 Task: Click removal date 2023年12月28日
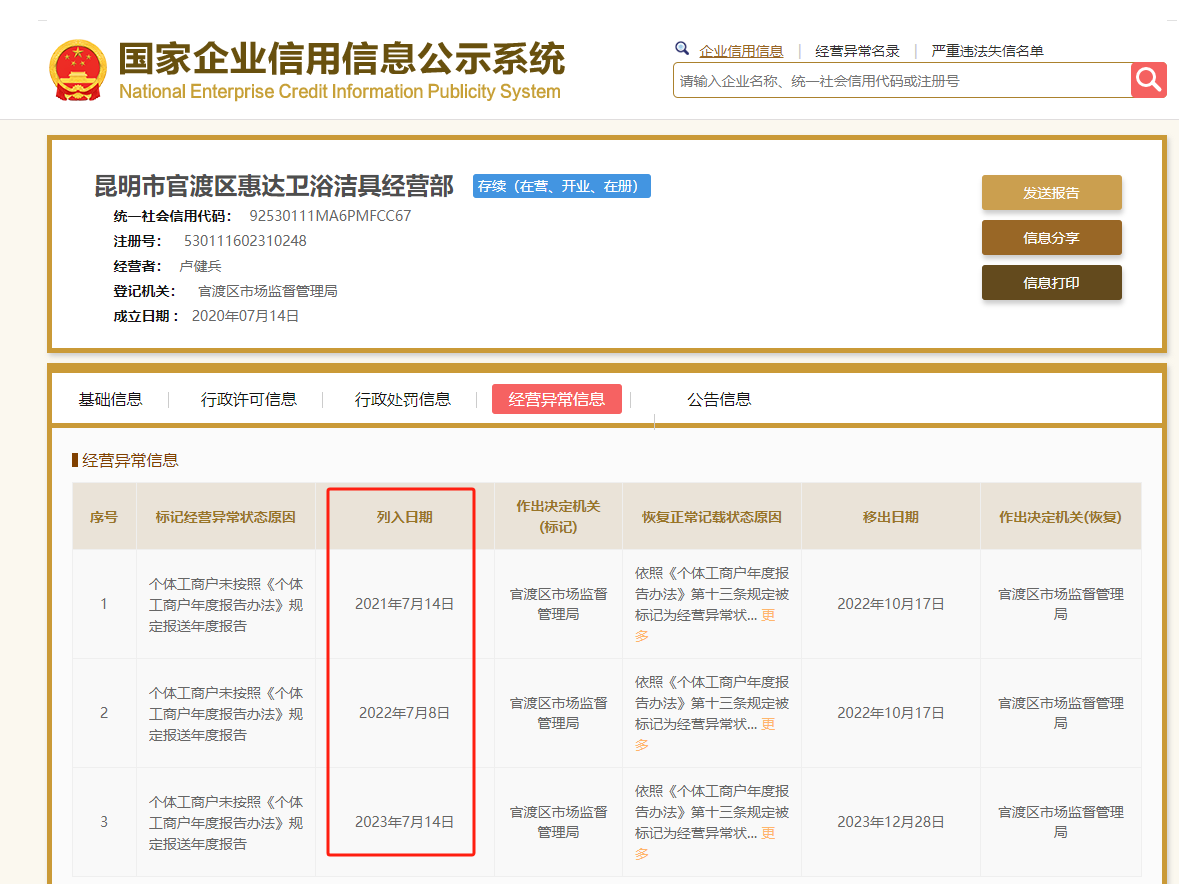[890, 822]
